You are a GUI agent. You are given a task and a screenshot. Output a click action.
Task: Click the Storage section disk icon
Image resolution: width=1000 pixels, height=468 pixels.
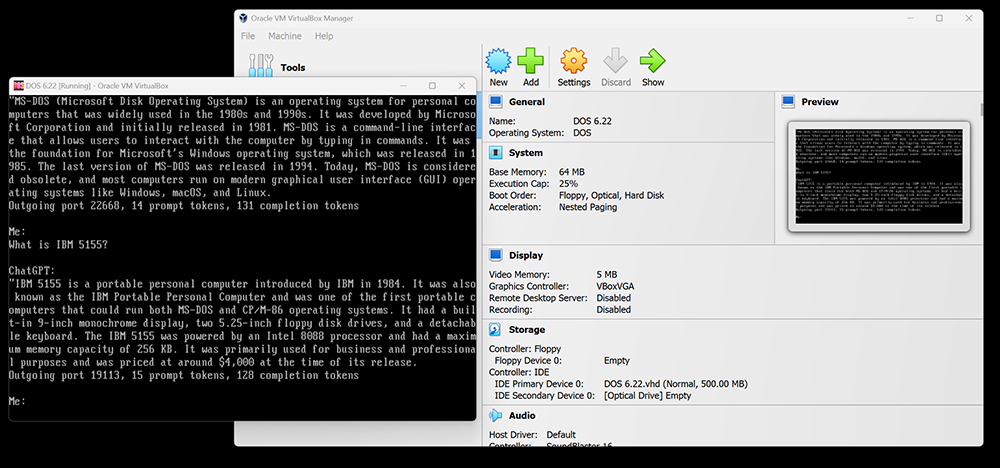[x=496, y=329]
